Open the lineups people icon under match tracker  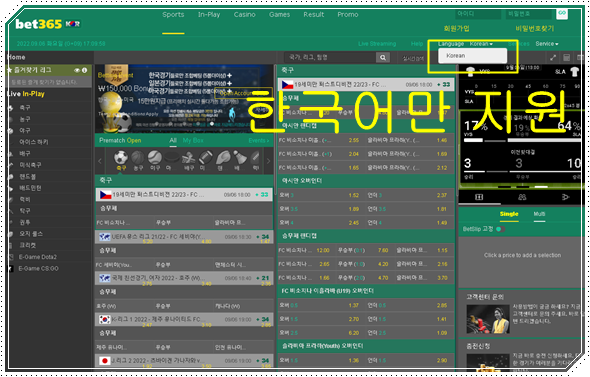[522, 197]
